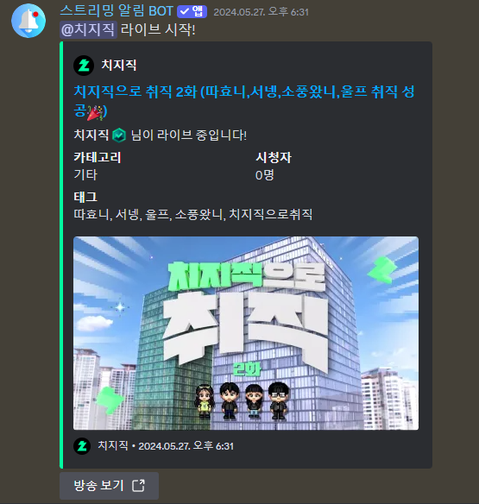
Task: Click the four pixel characters in thumbnail
Action: coord(243,400)
